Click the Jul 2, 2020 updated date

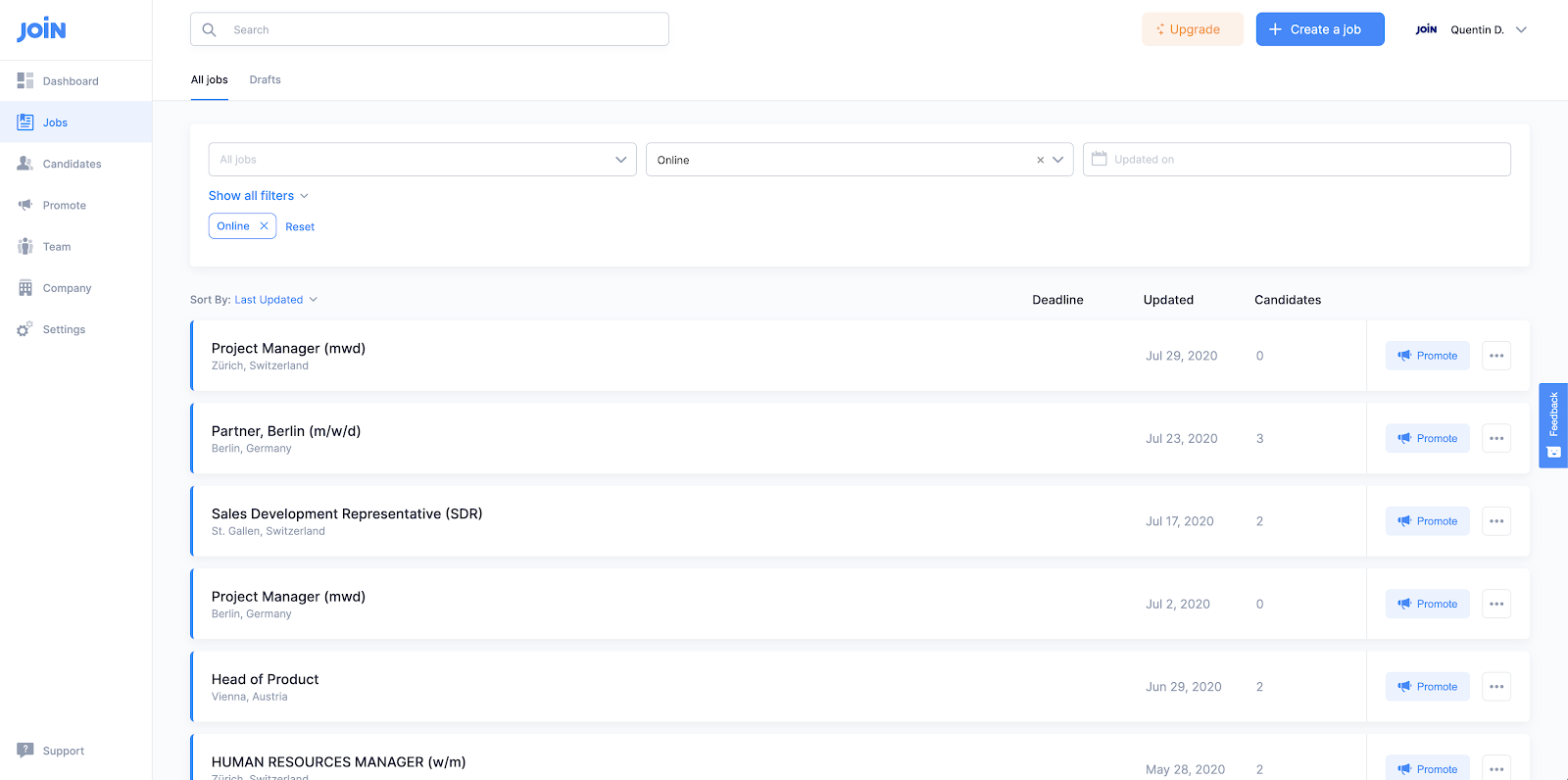1177,605
